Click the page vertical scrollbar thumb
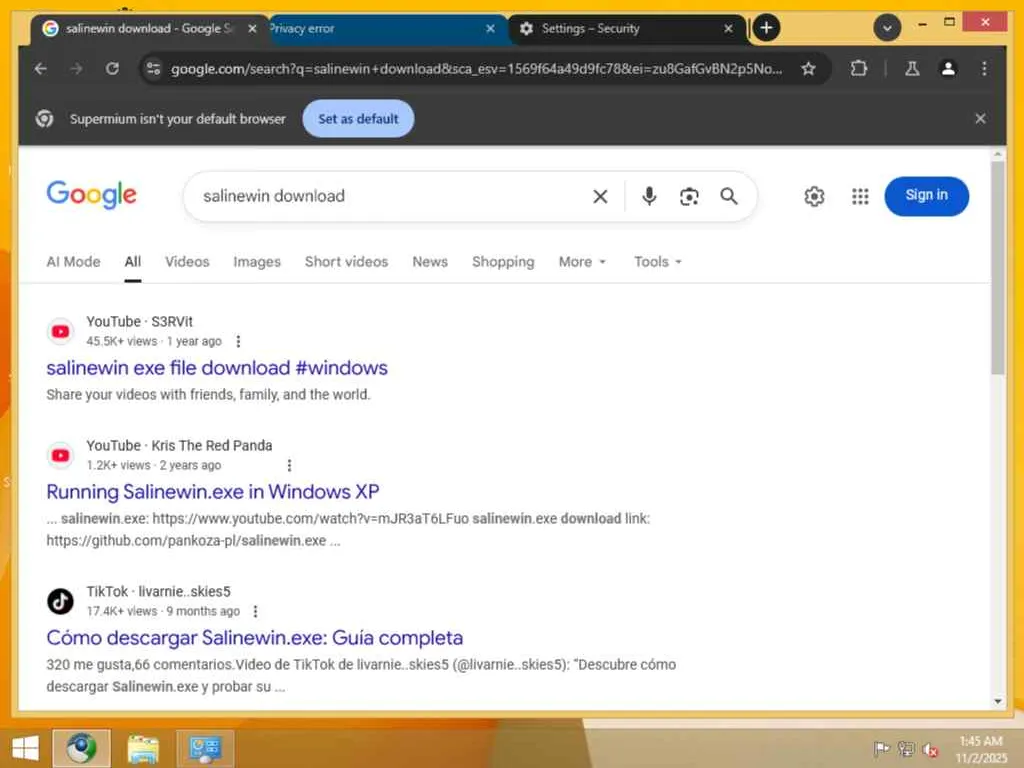The image size is (1024, 768). click(997, 266)
